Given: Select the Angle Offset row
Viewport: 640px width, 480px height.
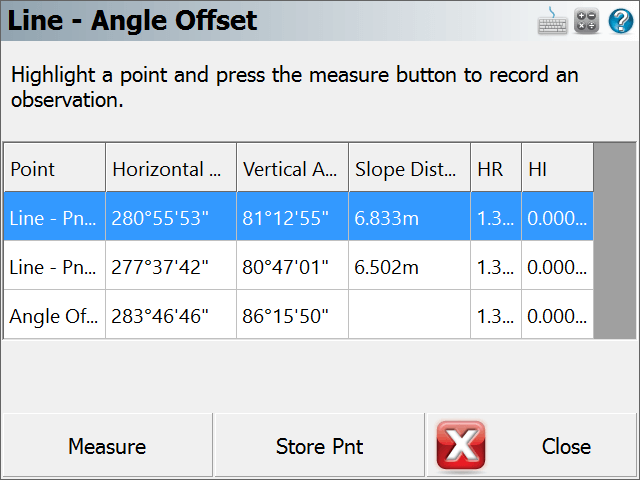Looking at the screenshot, I should coord(299,315).
